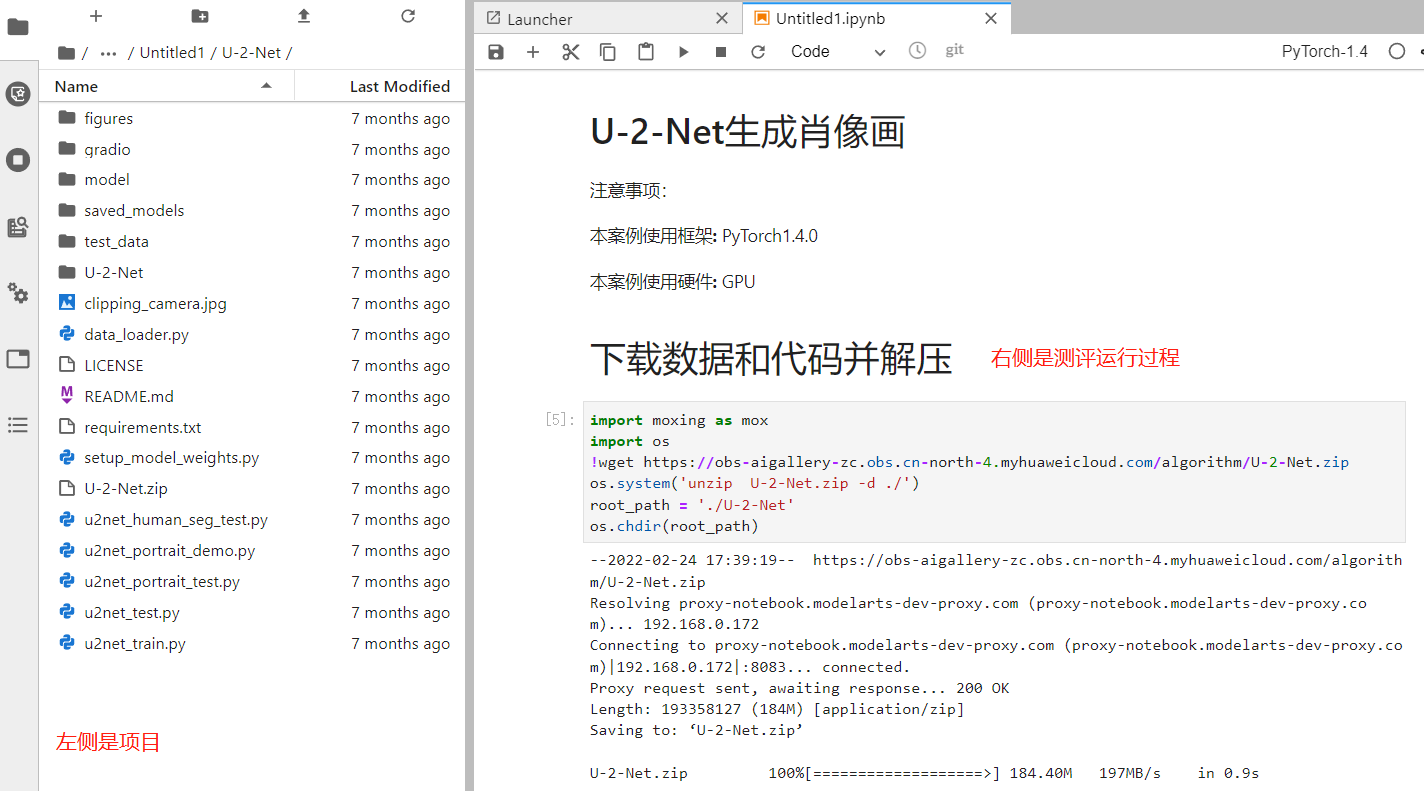Open the gears settings sidebar panel

click(18, 293)
